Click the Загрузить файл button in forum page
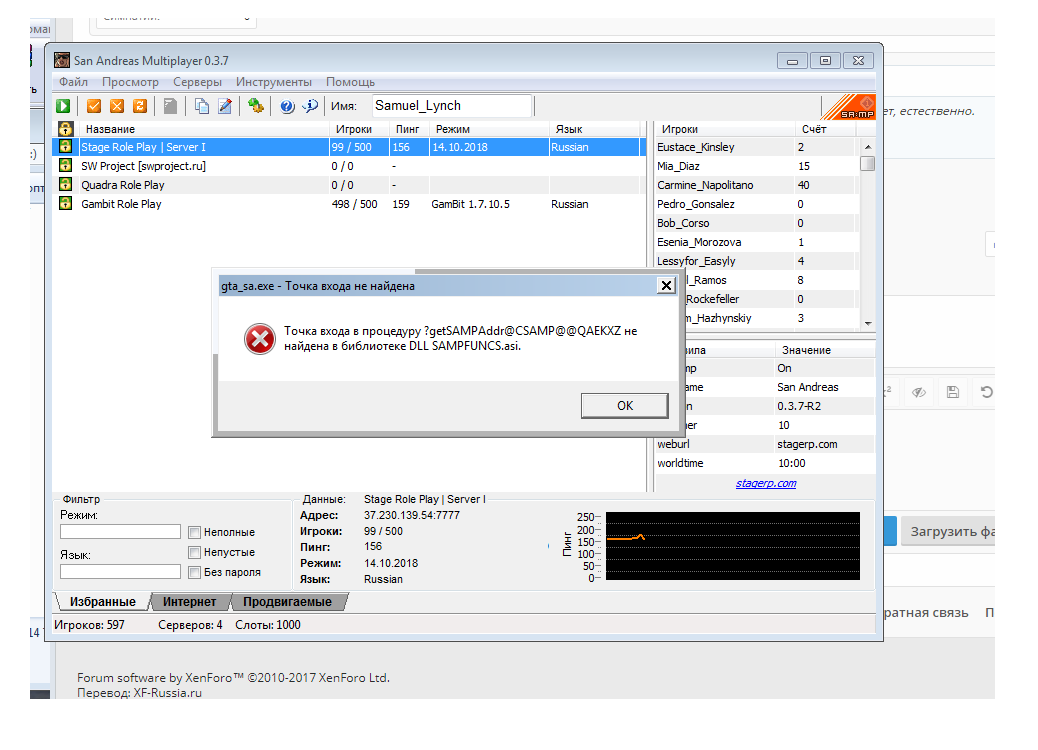This screenshot has height=750, width=1038. (948, 531)
